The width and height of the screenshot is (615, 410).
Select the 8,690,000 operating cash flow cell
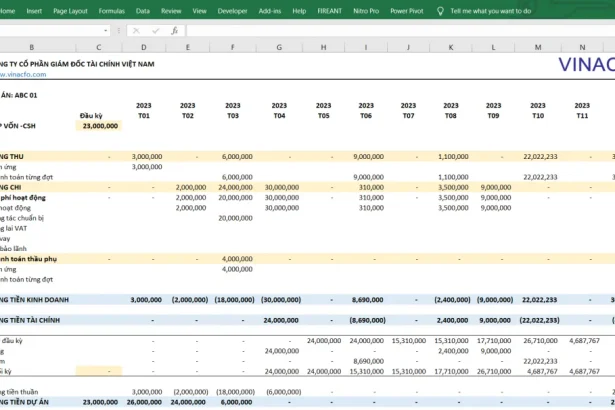point(368,300)
